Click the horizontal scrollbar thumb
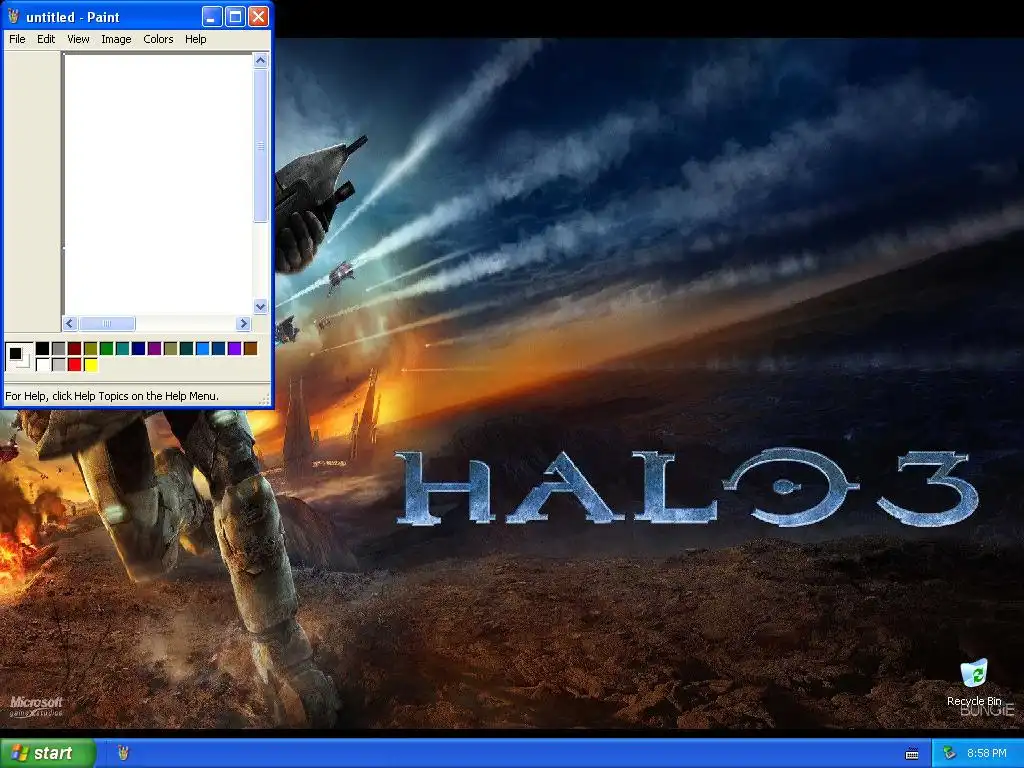The image size is (1024, 768). [x=107, y=323]
